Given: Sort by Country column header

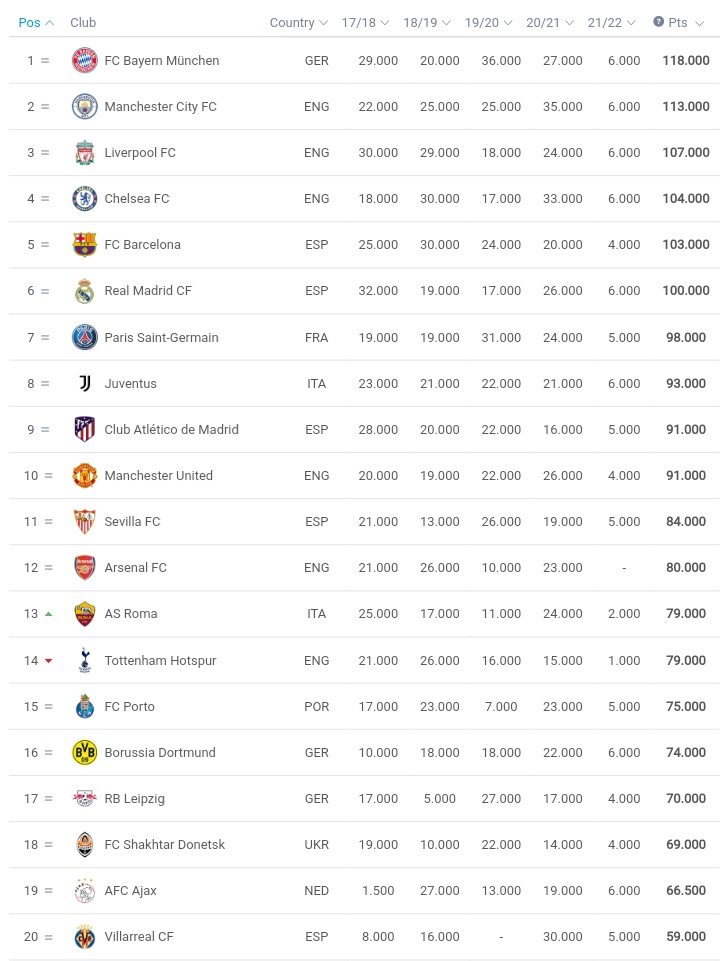Looking at the screenshot, I should pyautogui.click(x=298, y=22).
